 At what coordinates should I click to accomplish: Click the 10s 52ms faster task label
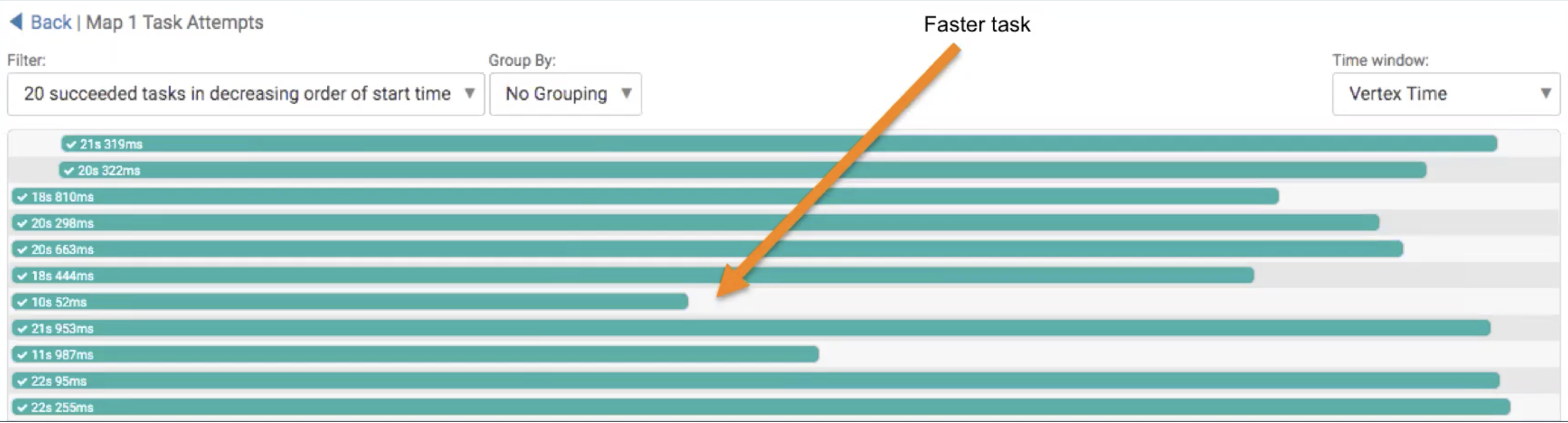59,302
